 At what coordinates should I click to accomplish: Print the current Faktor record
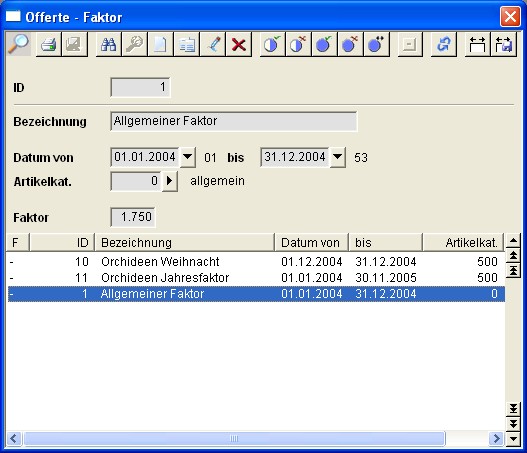pyautogui.click(x=48, y=44)
